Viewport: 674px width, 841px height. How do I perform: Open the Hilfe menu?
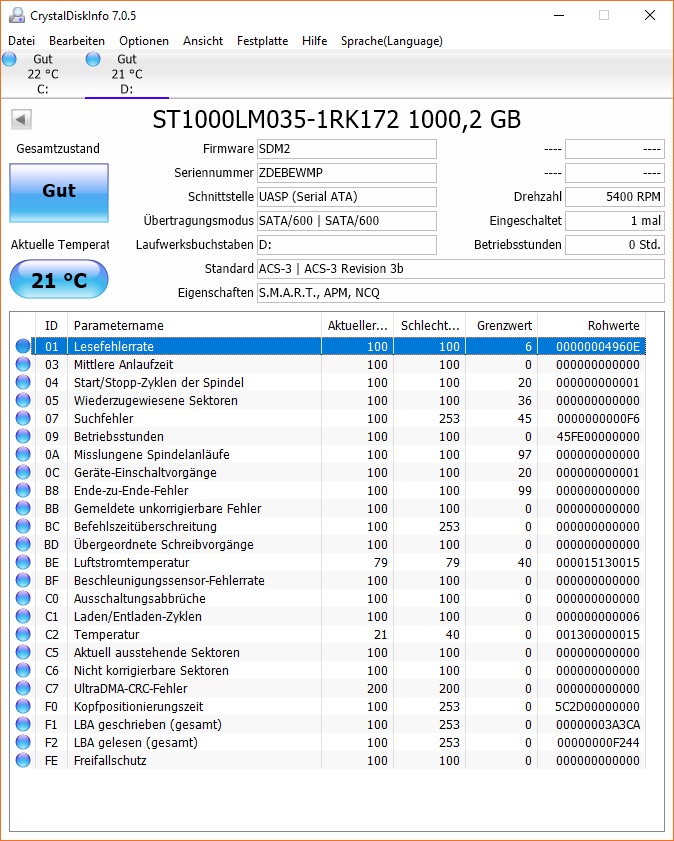pos(314,41)
